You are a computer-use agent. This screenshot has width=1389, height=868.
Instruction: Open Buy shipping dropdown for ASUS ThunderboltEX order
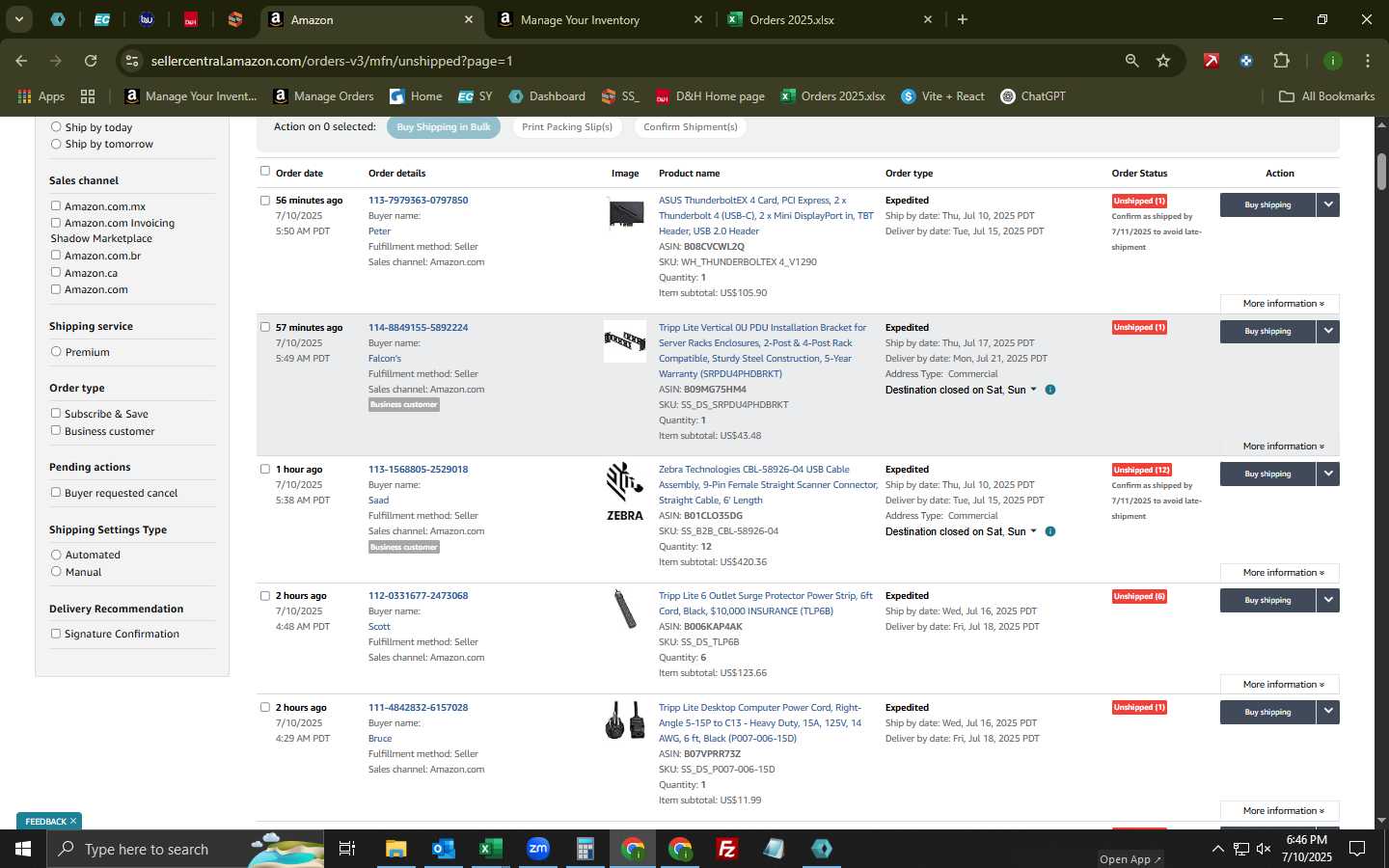click(x=1328, y=204)
